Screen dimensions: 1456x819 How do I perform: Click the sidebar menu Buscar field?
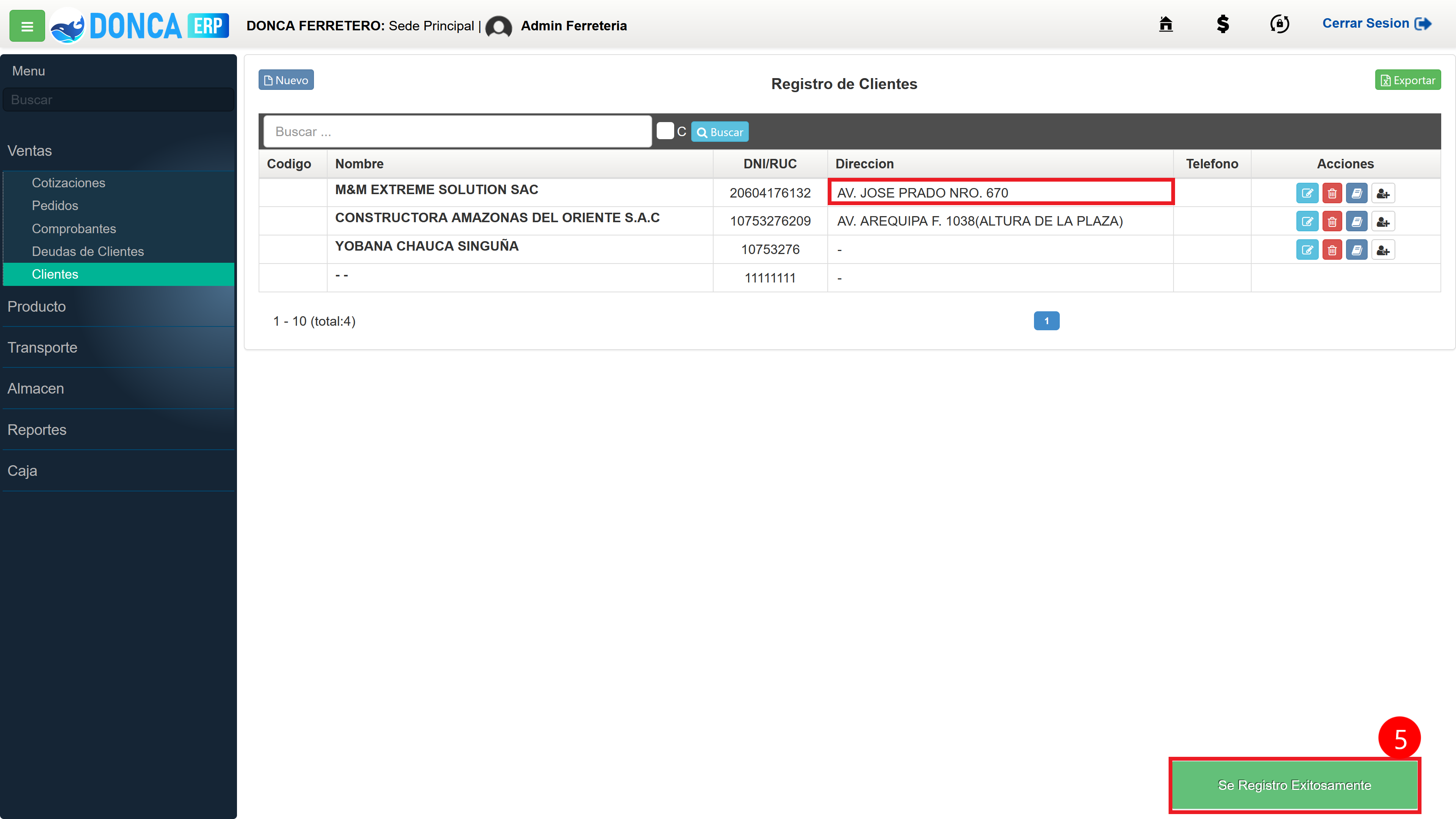point(118,100)
